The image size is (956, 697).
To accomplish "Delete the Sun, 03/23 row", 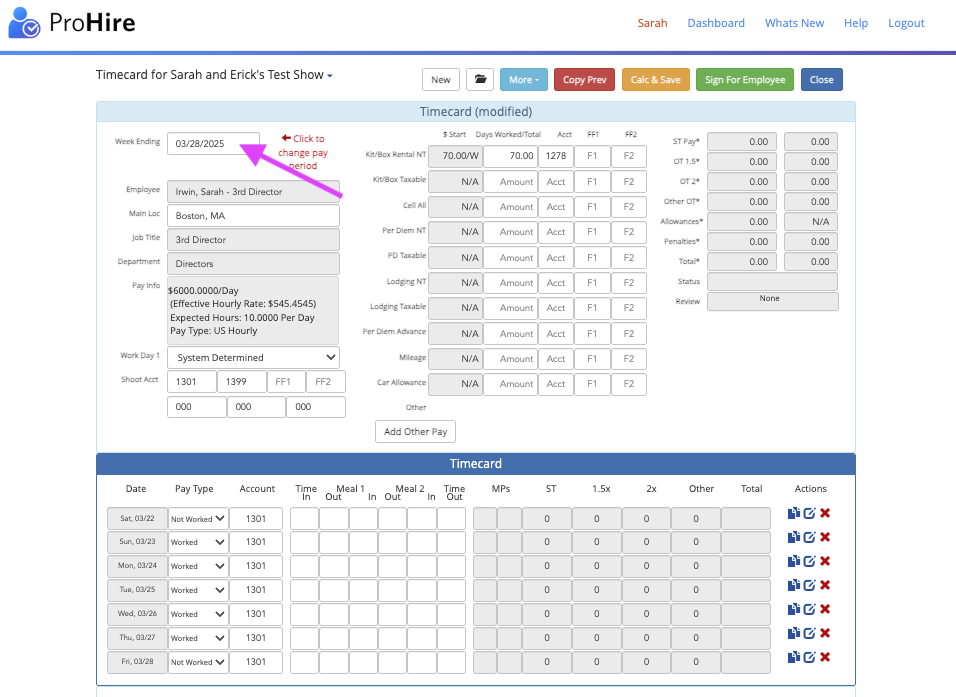I will pyautogui.click(x=825, y=537).
